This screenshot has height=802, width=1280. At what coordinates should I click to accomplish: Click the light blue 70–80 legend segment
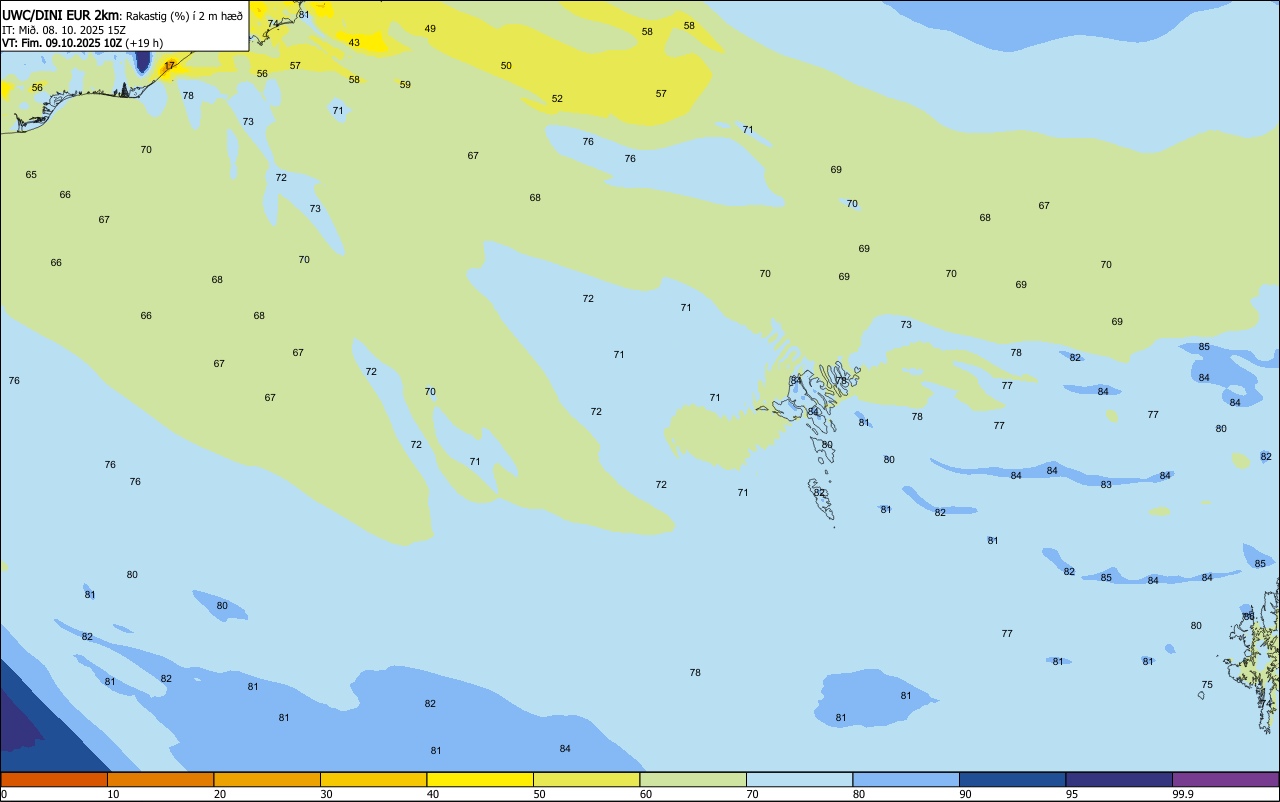click(x=799, y=779)
